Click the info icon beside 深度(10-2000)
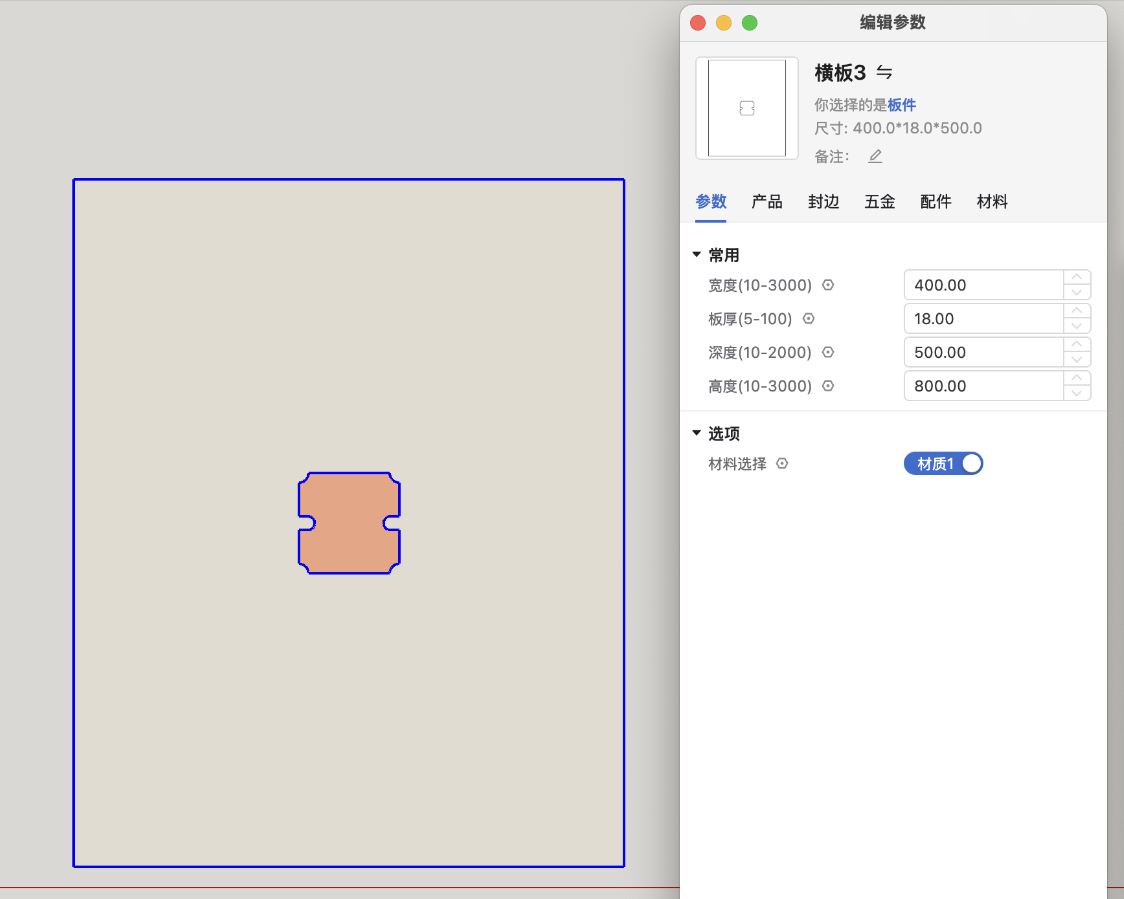The height and width of the screenshot is (899, 1124). click(x=828, y=352)
